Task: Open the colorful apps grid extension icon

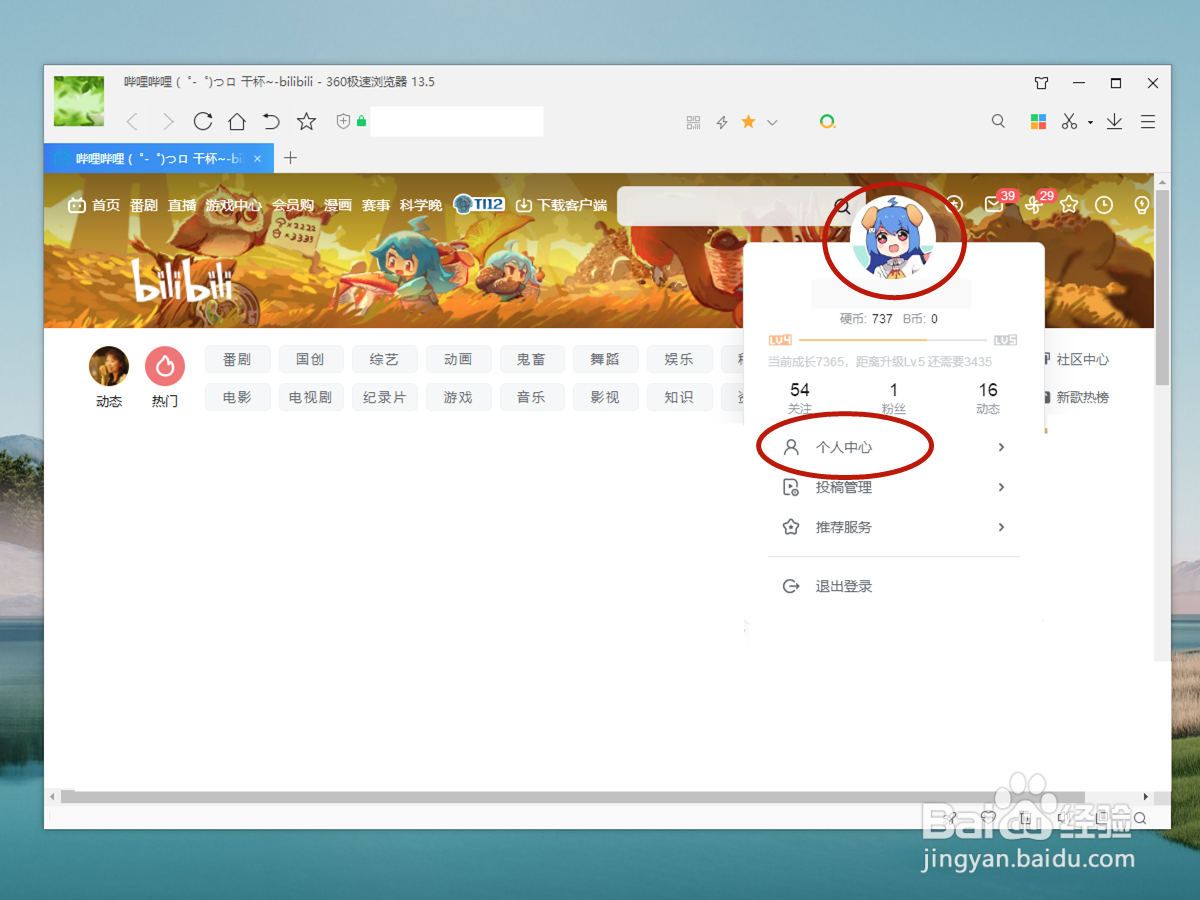Action: 1039,122
